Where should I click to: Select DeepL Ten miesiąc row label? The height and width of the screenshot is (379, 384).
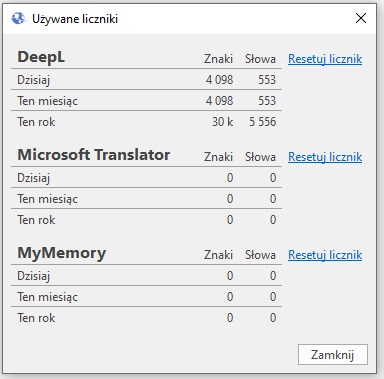tap(48, 101)
